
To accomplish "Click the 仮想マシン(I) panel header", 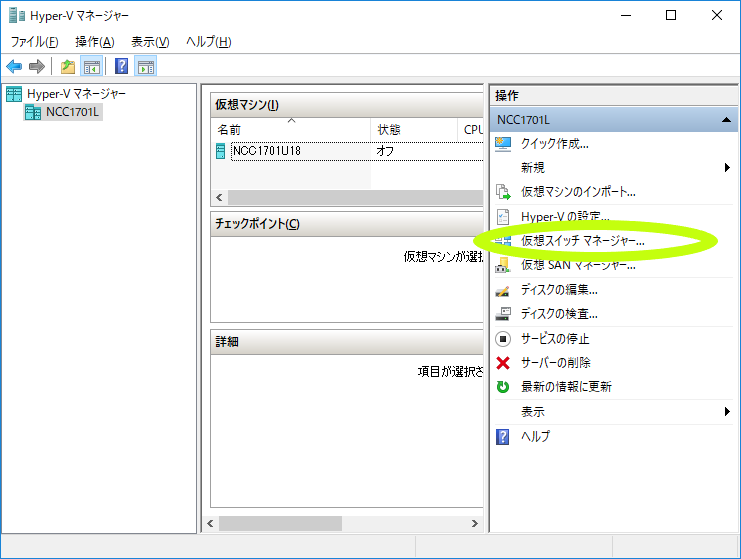I will pyautogui.click(x=347, y=104).
